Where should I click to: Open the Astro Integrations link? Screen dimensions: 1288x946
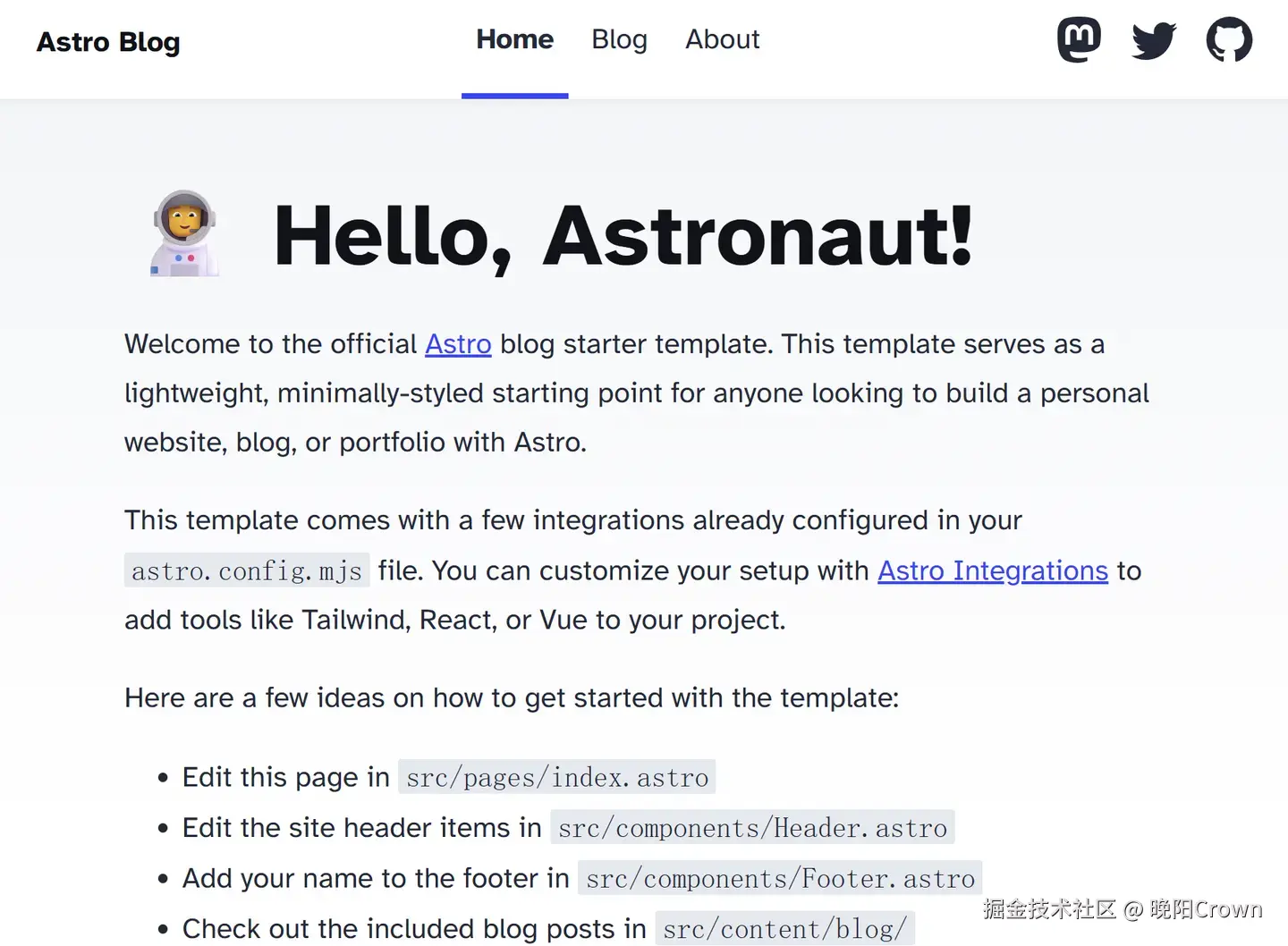pyautogui.click(x=992, y=570)
